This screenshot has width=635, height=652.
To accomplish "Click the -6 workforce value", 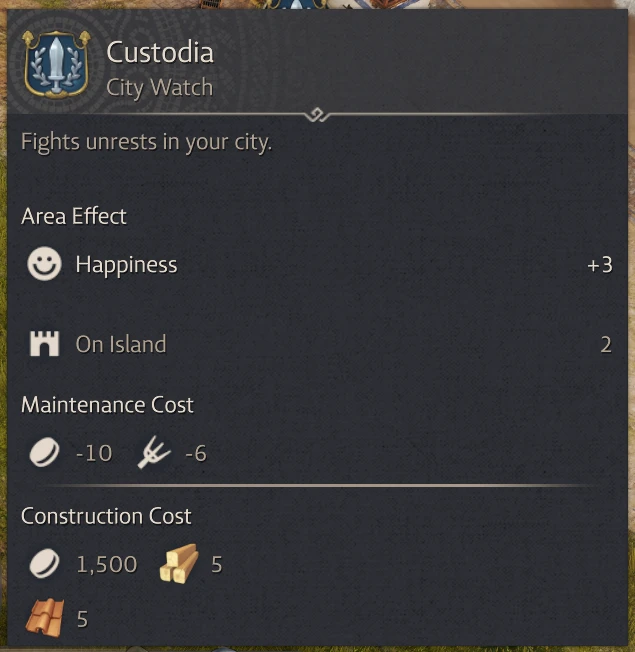I will click(x=195, y=453).
